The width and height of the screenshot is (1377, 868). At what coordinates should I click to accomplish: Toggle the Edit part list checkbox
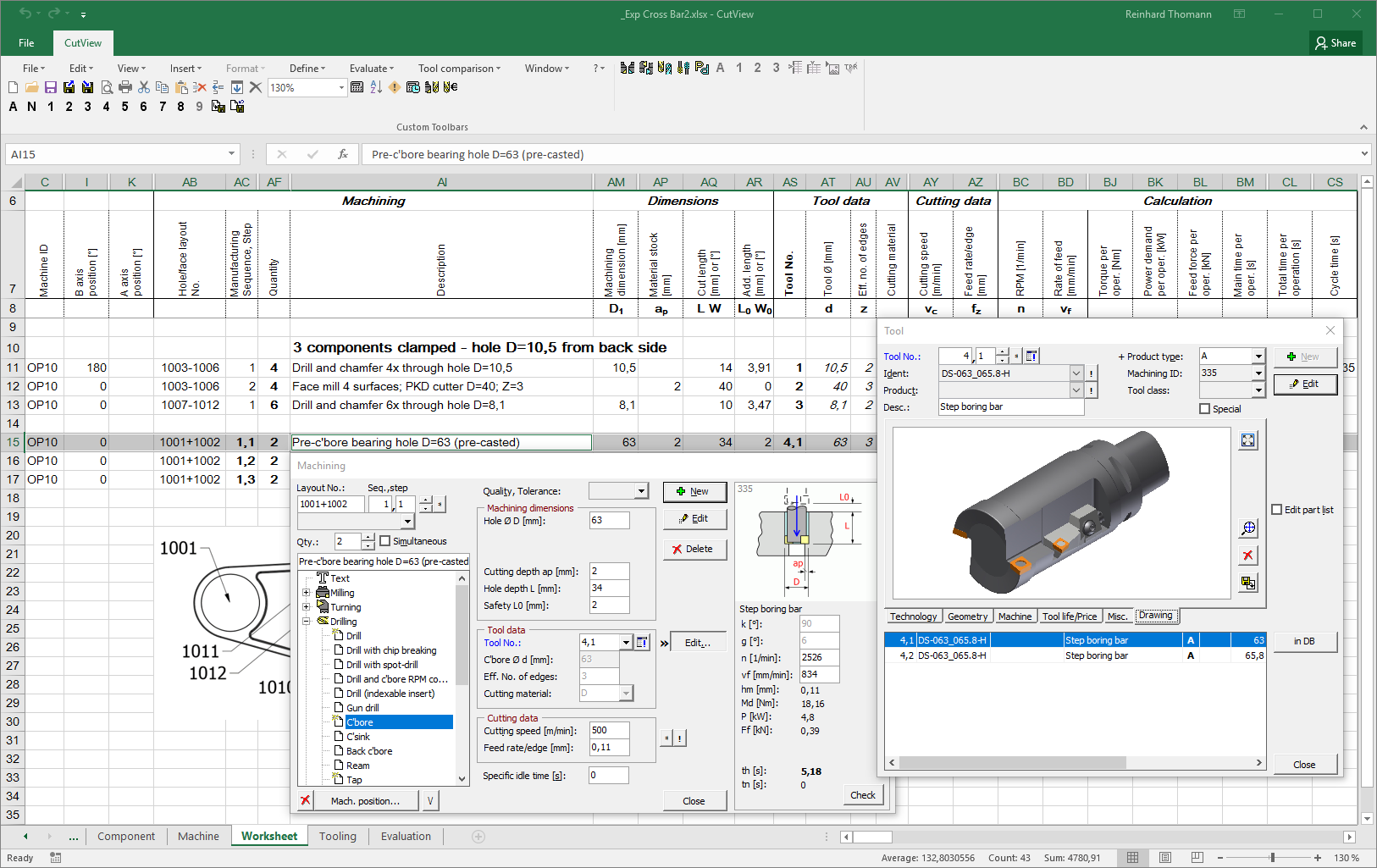1277,510
